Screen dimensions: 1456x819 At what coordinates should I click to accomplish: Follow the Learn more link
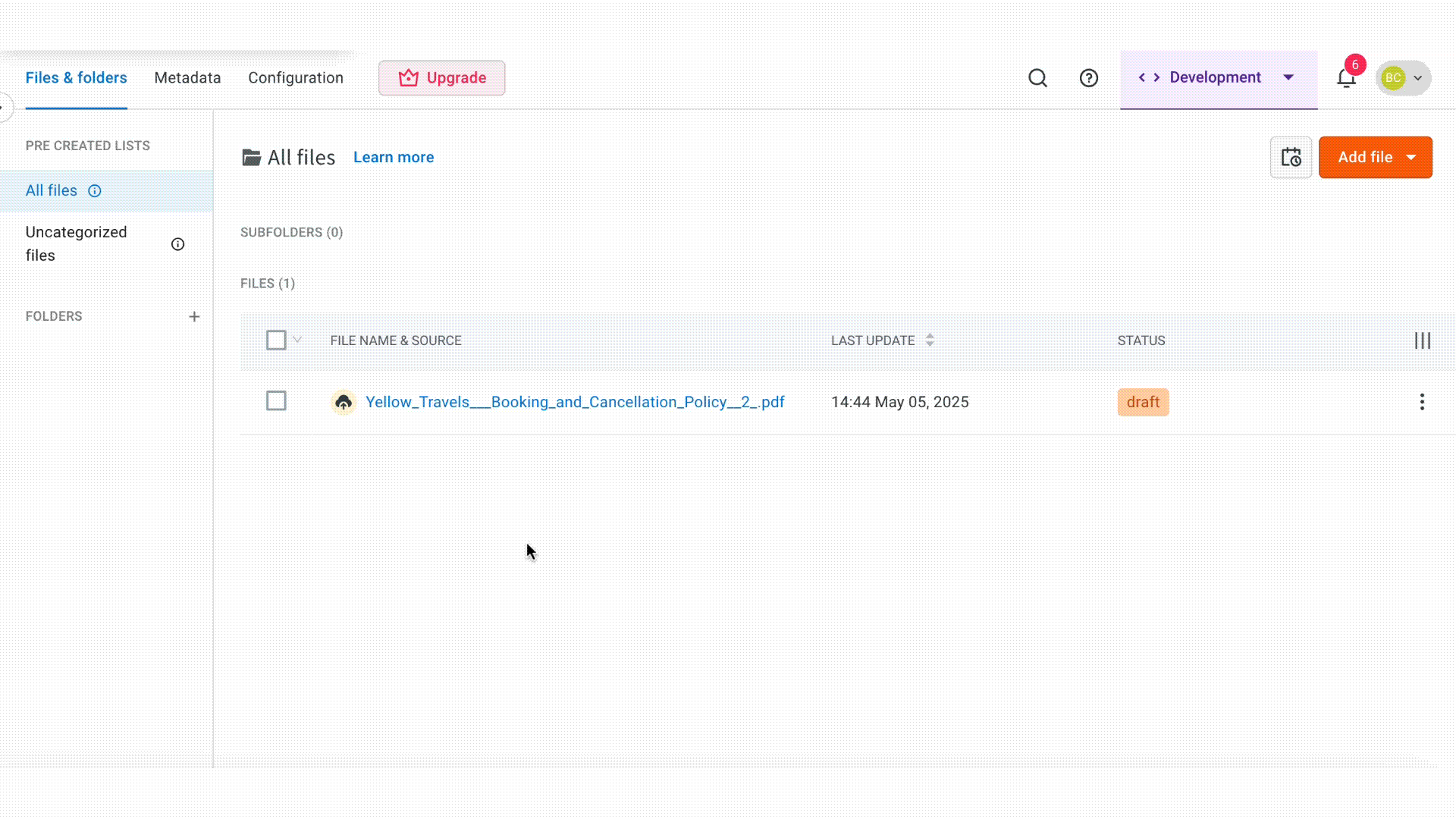coord(394,158)
